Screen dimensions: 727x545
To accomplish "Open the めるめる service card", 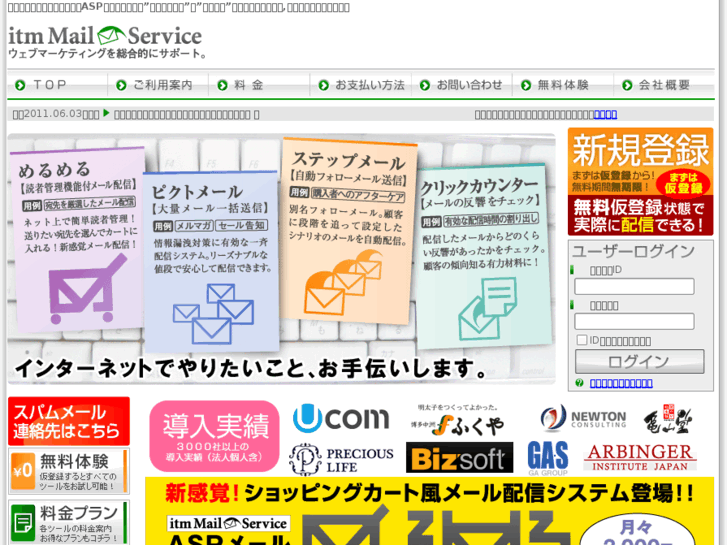I will click(x=79, y=239).
